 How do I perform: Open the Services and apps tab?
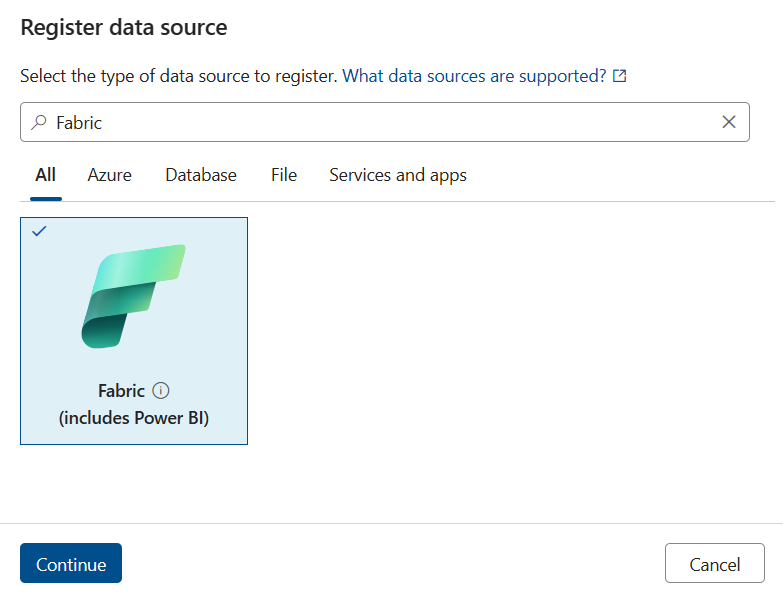[398, 175]
